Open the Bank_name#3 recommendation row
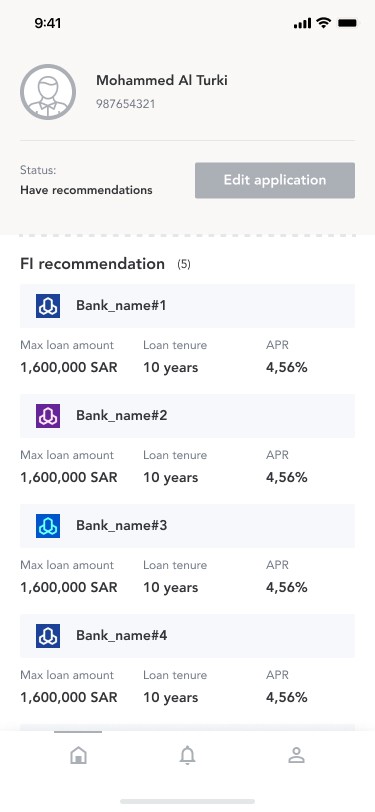The image size is (375, 812). (188, 526)
